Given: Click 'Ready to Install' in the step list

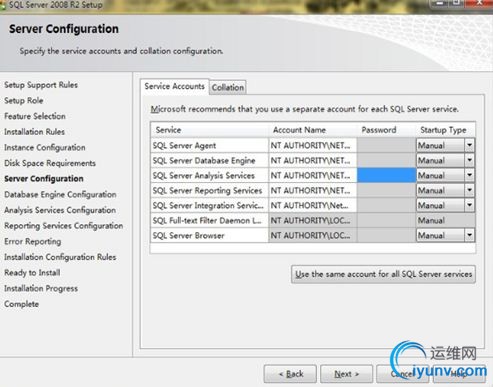Looking at the screenshot, I should 32,273.
